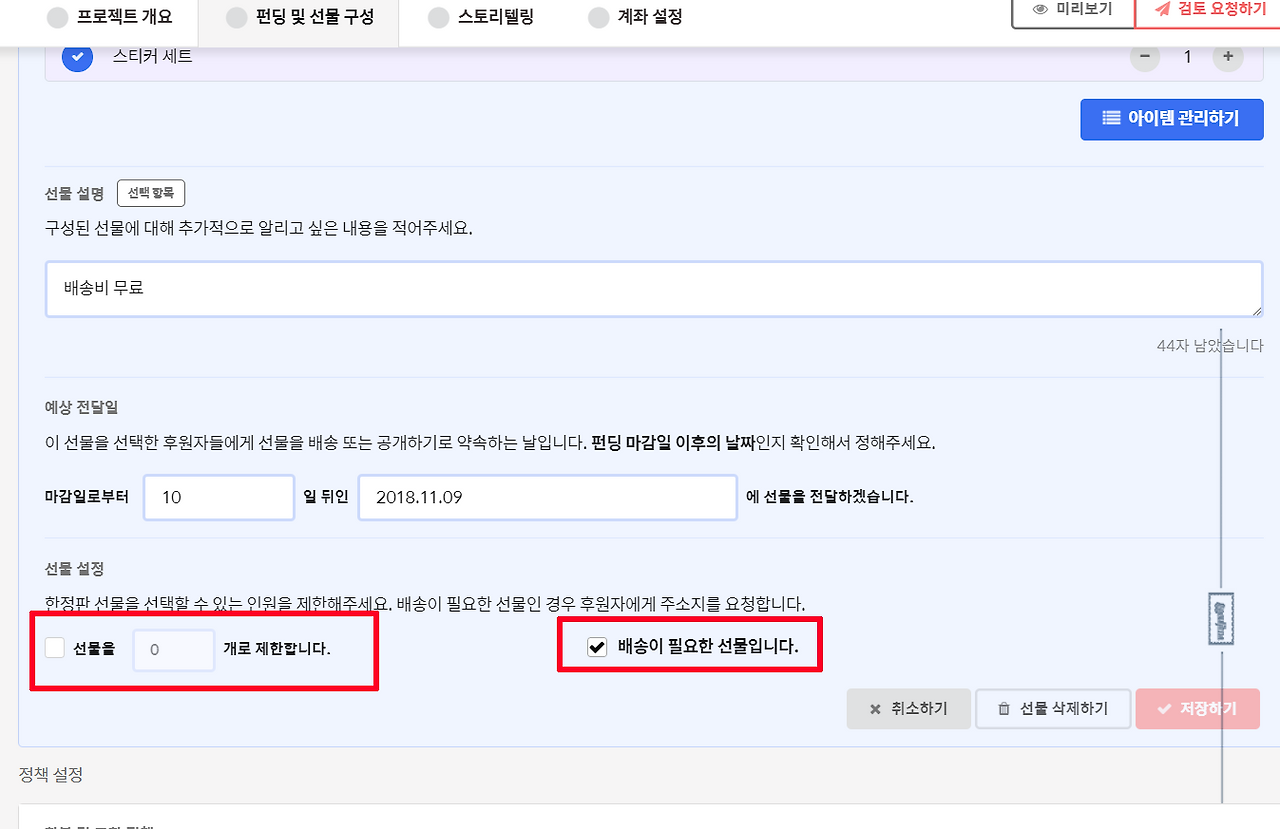Uncheck the 스티커 세트 item selection circle
This screenshot has width=1280, height=829.
pyautogui.click(x=78, y=57)
